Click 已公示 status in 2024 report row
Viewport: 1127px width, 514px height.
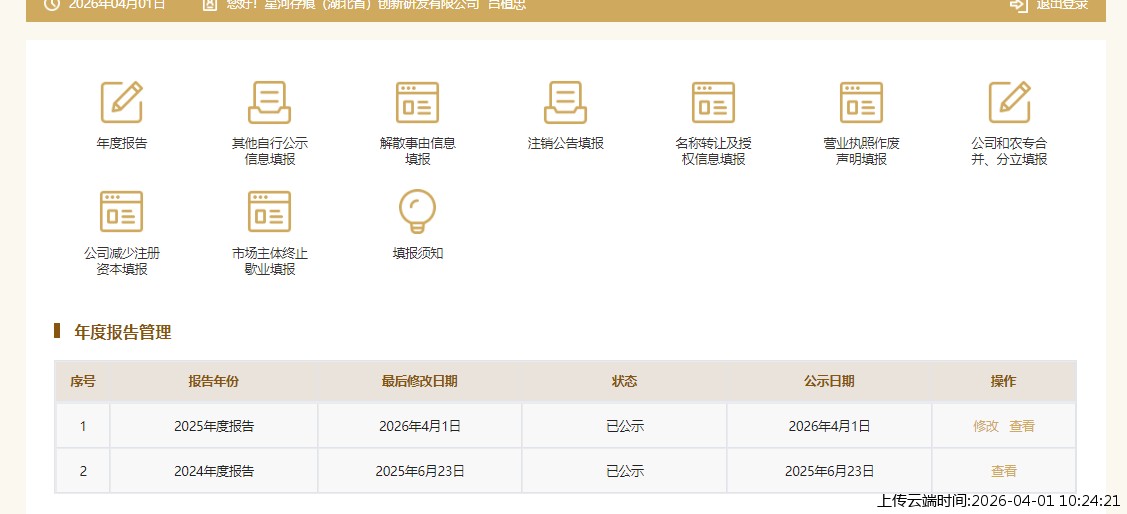625,471
